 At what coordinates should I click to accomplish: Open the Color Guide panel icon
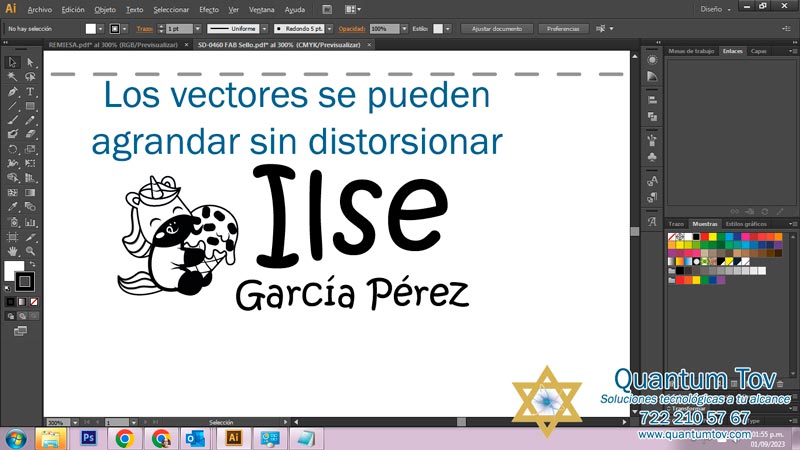point(652,77)
